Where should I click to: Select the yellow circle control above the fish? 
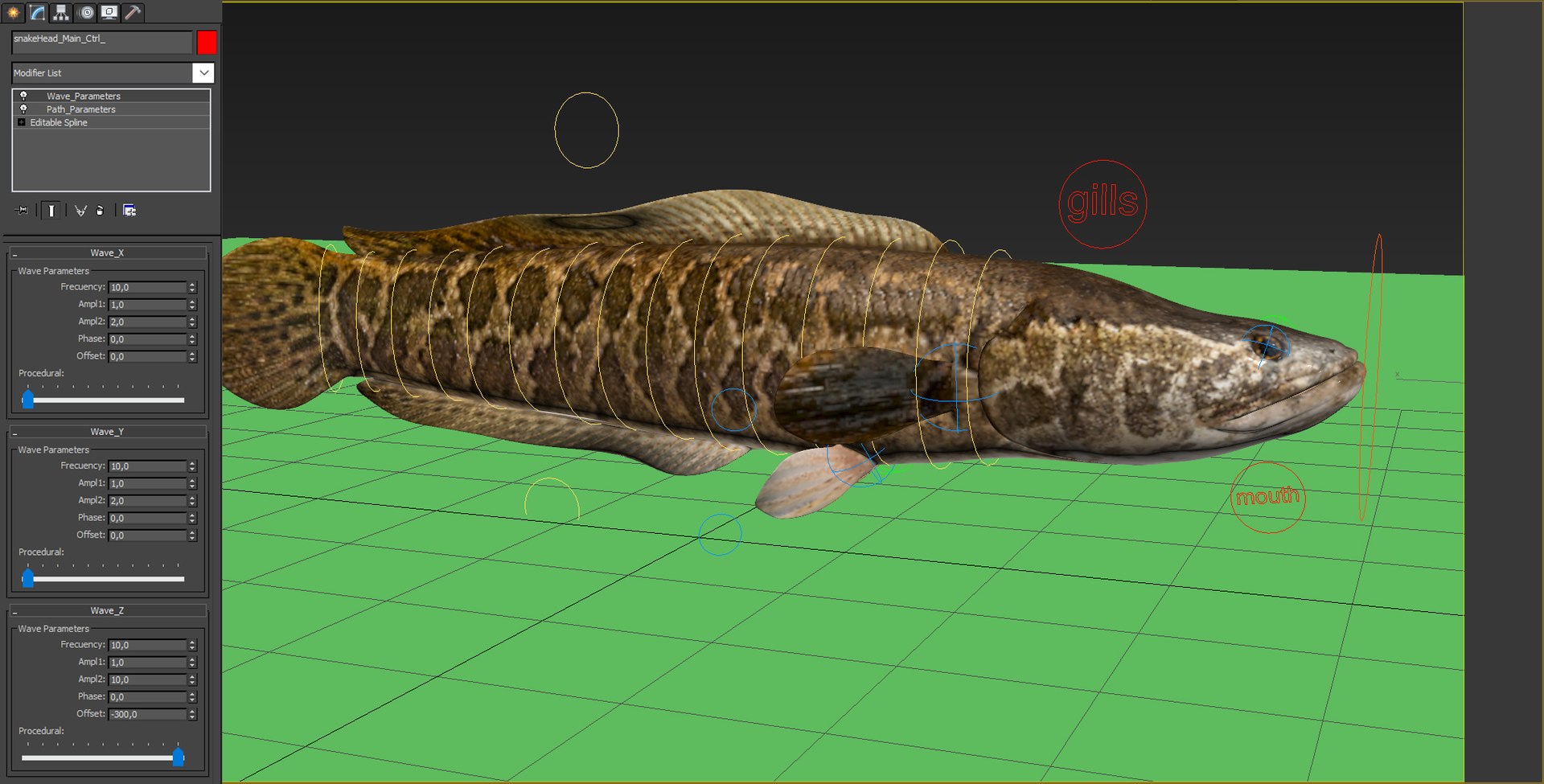[586, 130]
